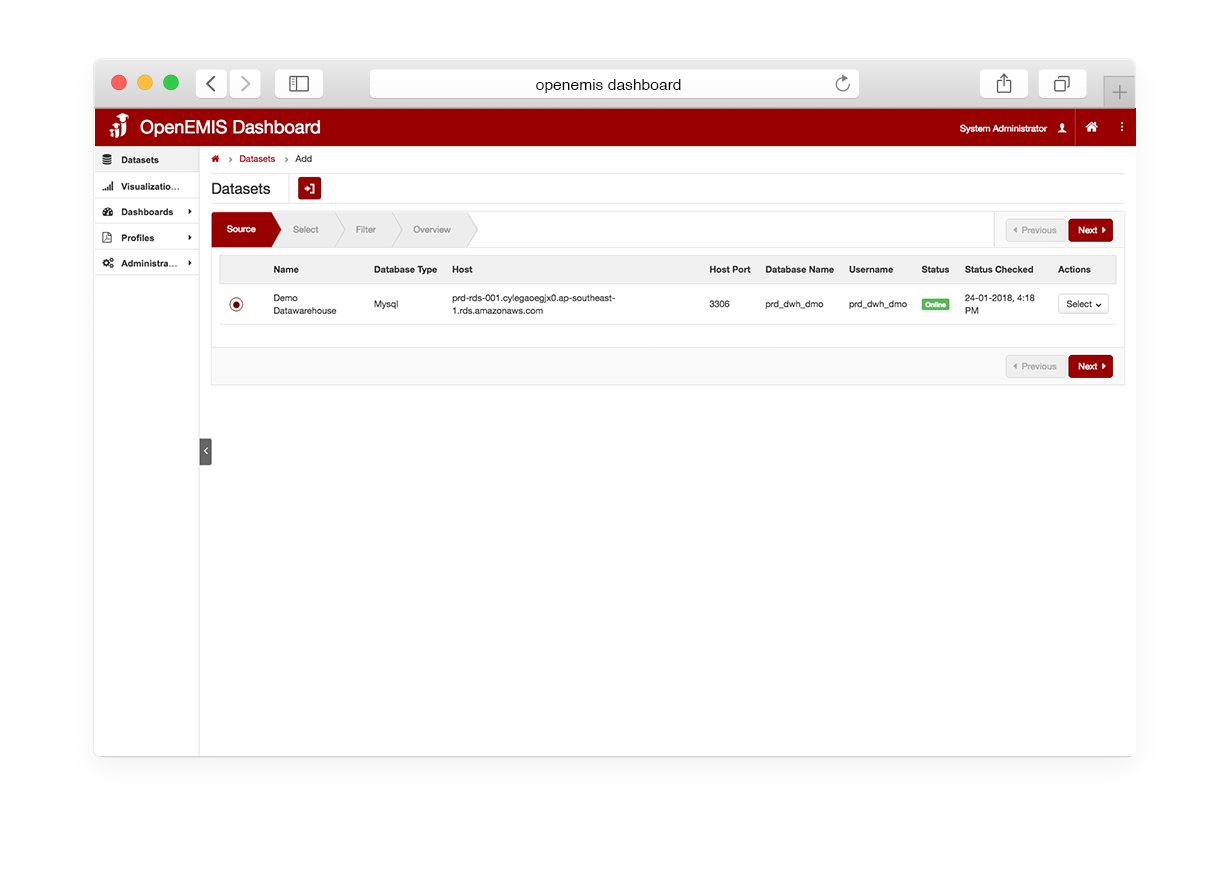This screenshot has height=896, width=1230.
Task: Click the OpenEMIS Dashboard title
Action: click(x=230, y=127)
